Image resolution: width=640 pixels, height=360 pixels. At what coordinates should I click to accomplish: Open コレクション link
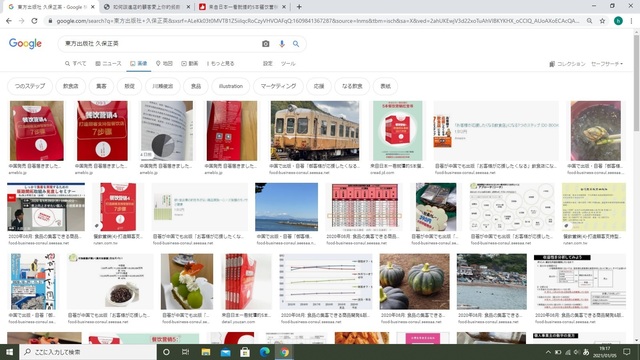[x=567, y=64]
